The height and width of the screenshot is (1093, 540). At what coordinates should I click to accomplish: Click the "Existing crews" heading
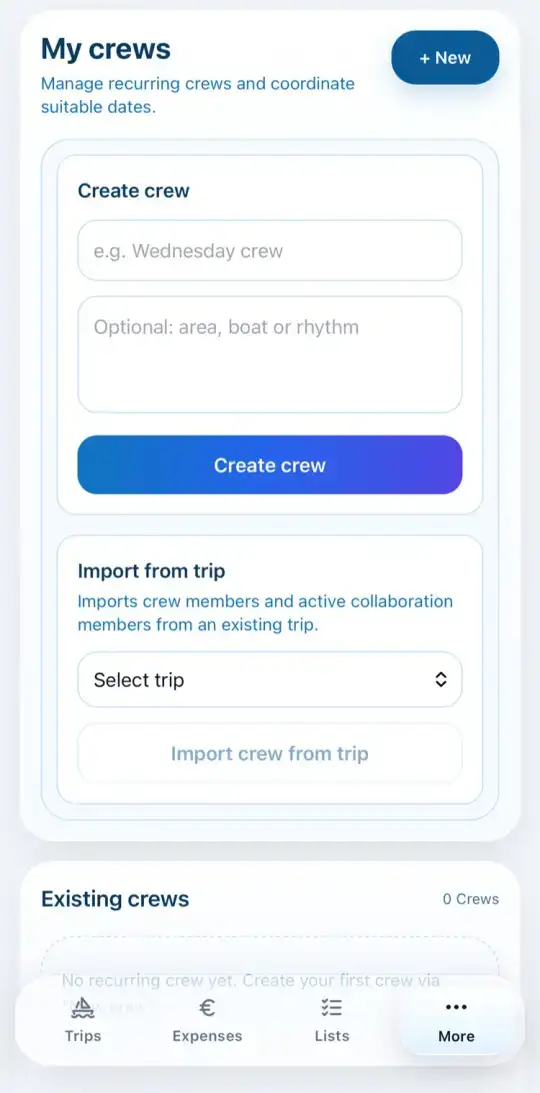[115, 899]
